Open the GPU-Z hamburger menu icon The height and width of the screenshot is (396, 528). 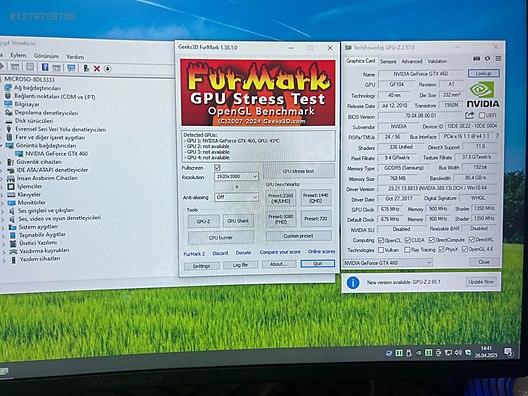coord(498,59)
